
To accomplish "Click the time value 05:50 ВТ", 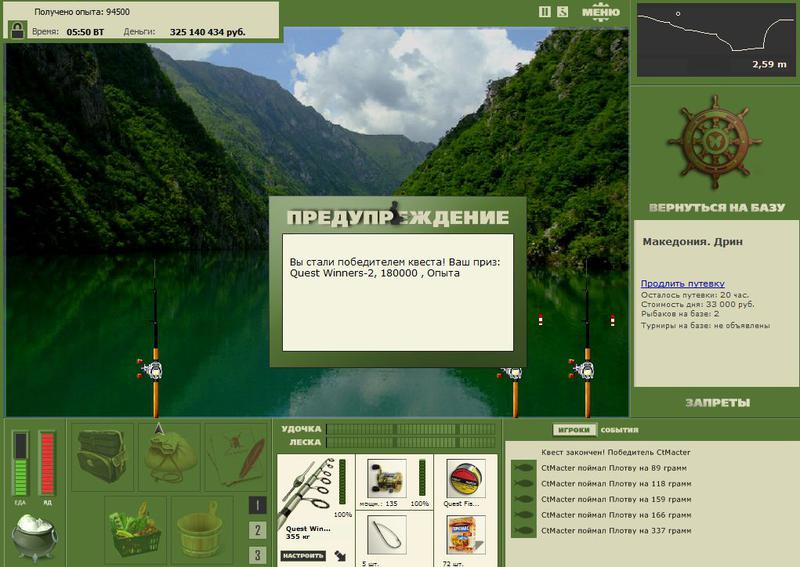I will (85, 32).
